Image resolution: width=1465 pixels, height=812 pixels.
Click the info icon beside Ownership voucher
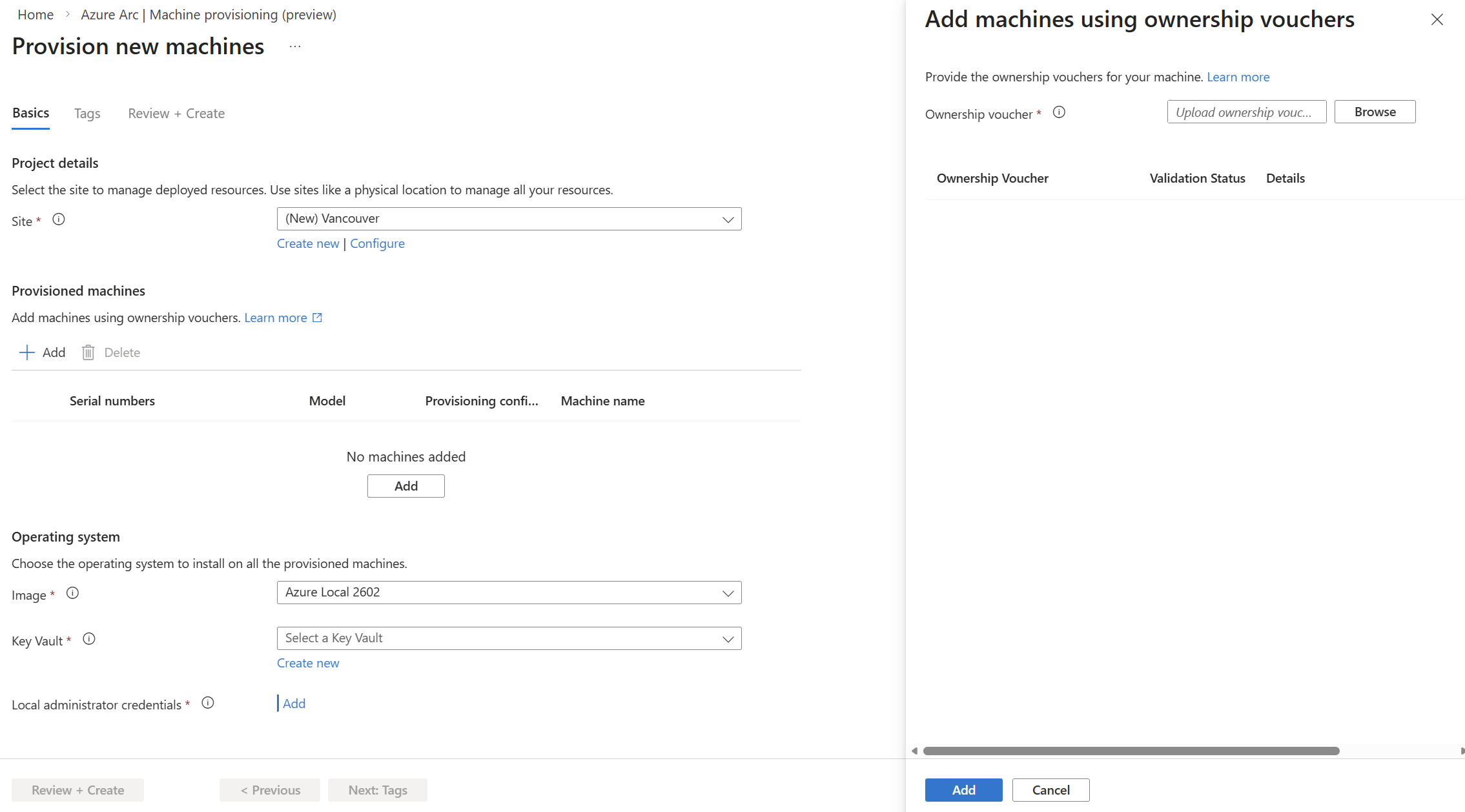(1059, 112)
